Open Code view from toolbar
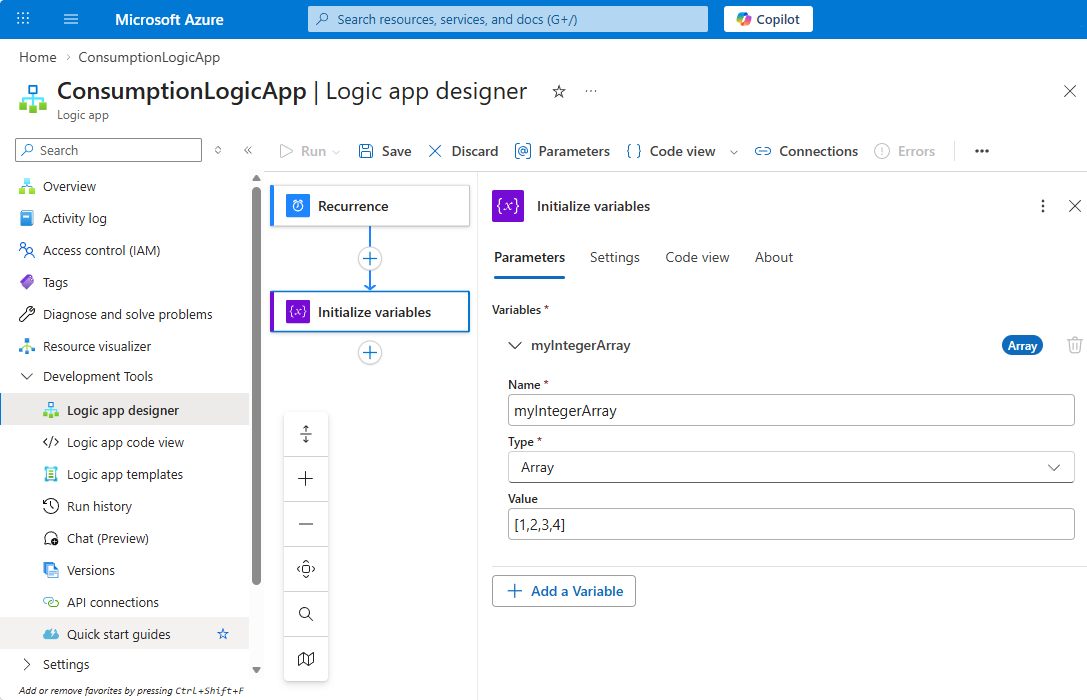 [x=671, y=151]
